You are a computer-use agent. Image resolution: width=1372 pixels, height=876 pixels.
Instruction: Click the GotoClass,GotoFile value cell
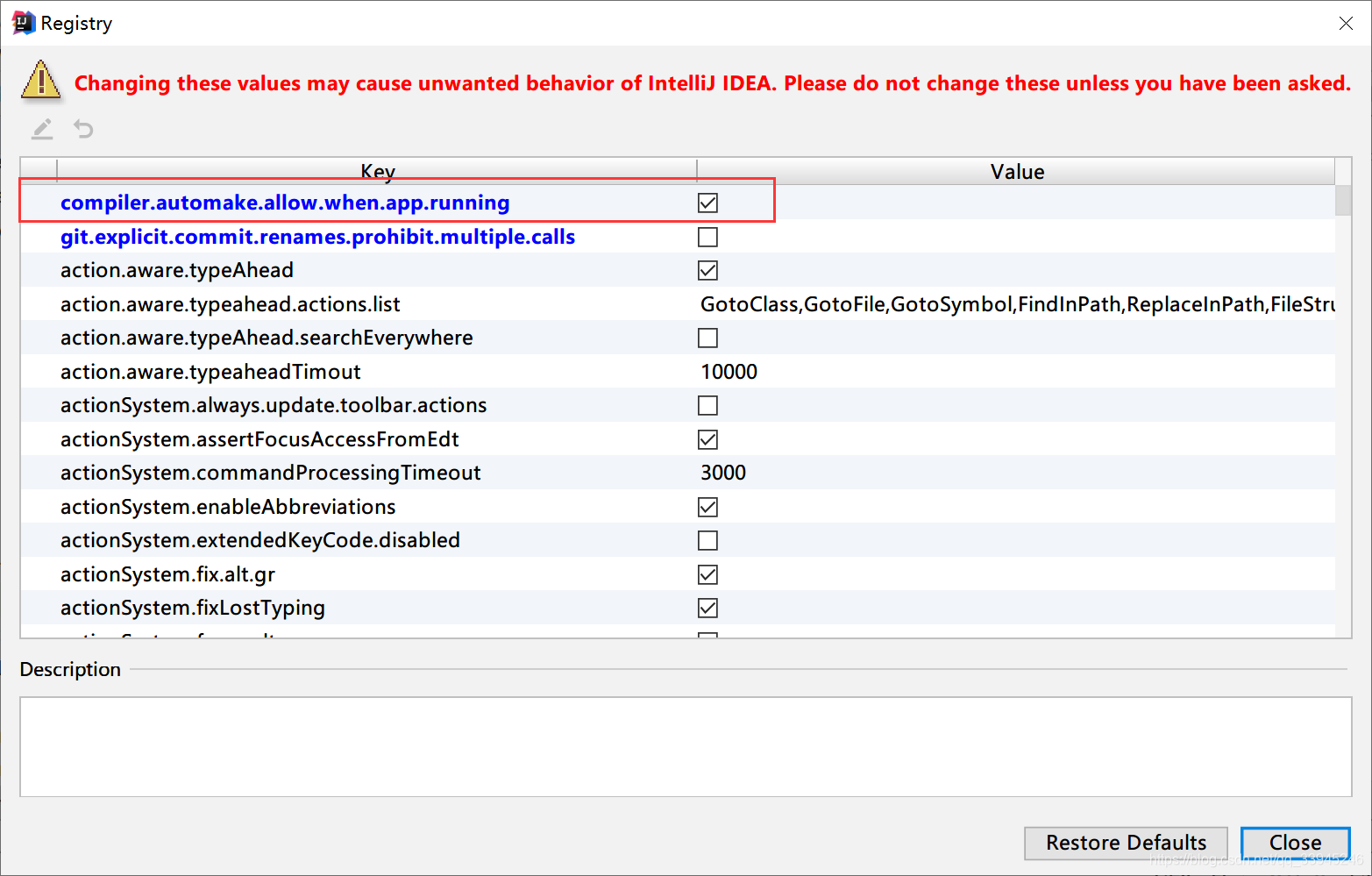[x=1017, y=304]
